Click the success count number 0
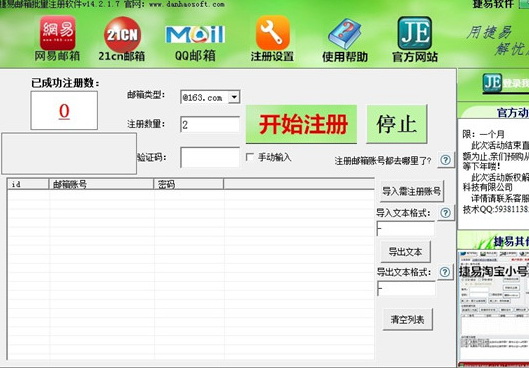Screen dimensions: 529x368 [64, 111]
